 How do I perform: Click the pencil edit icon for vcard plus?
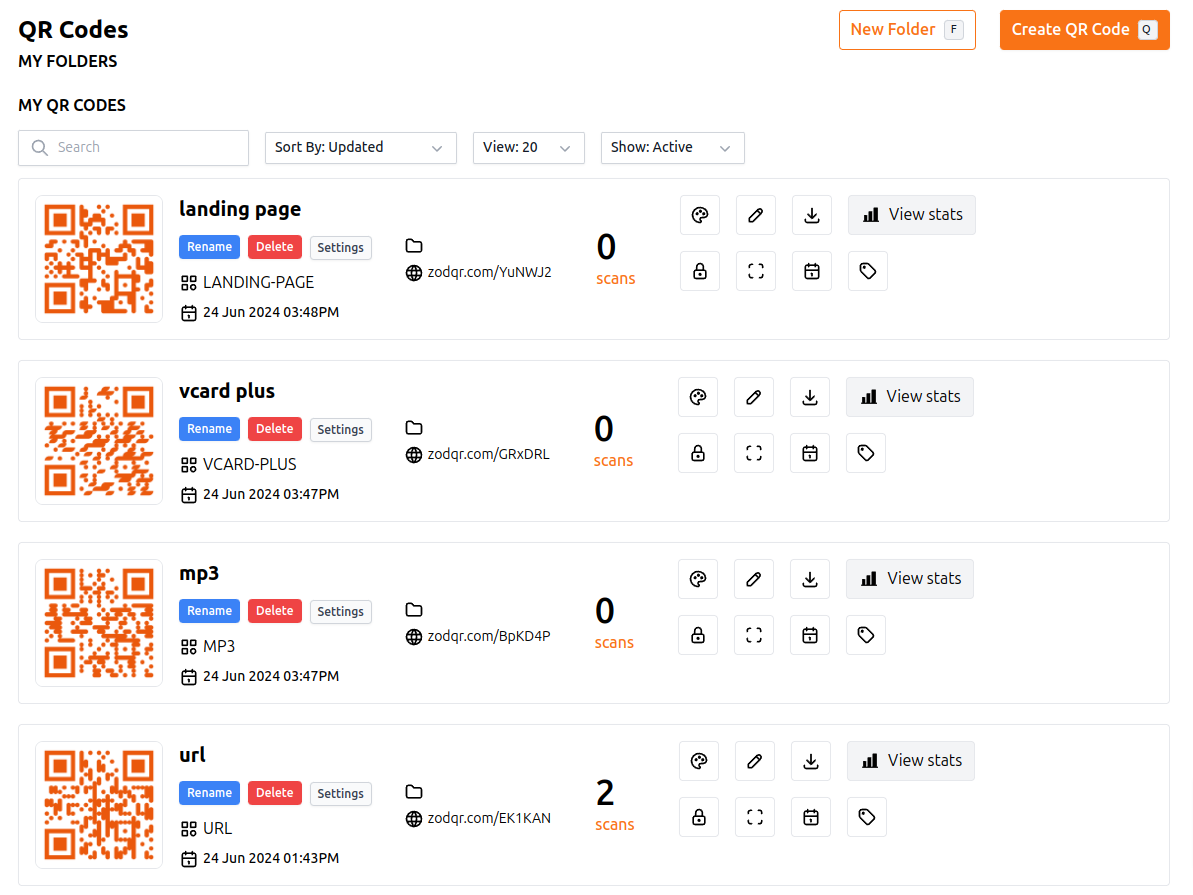click(754, 397)
